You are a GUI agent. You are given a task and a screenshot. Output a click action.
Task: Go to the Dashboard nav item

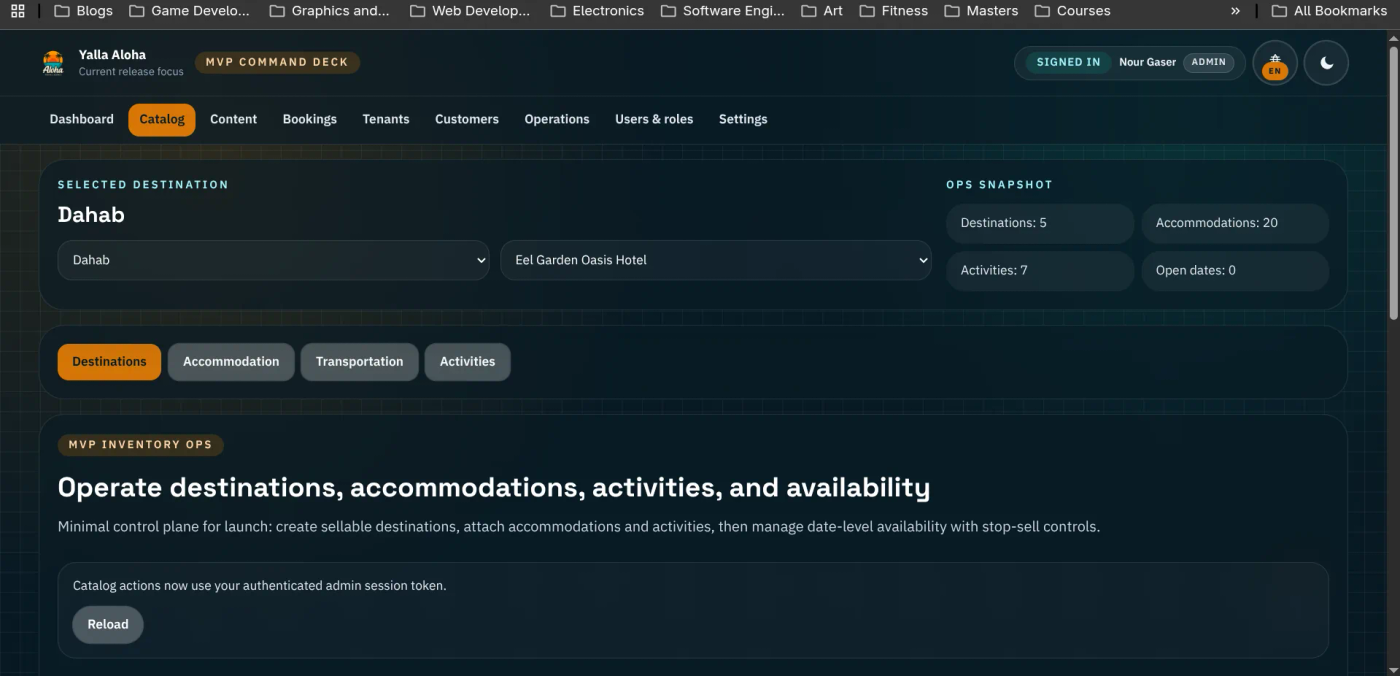tap(82, 119)
